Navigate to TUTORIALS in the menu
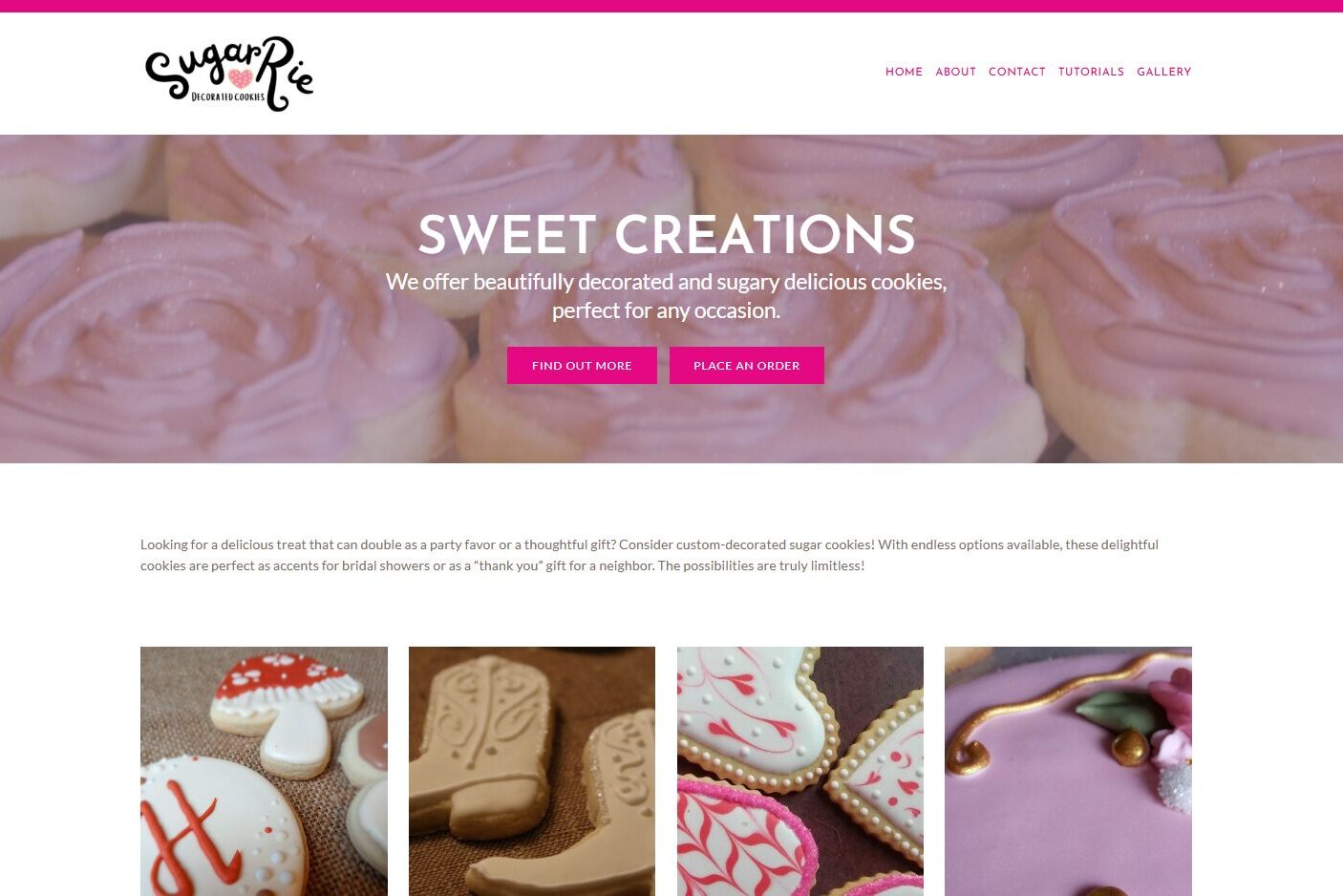Image resolution: width=1343 pixels, height=896 pixels. [x=1091, y=72]
